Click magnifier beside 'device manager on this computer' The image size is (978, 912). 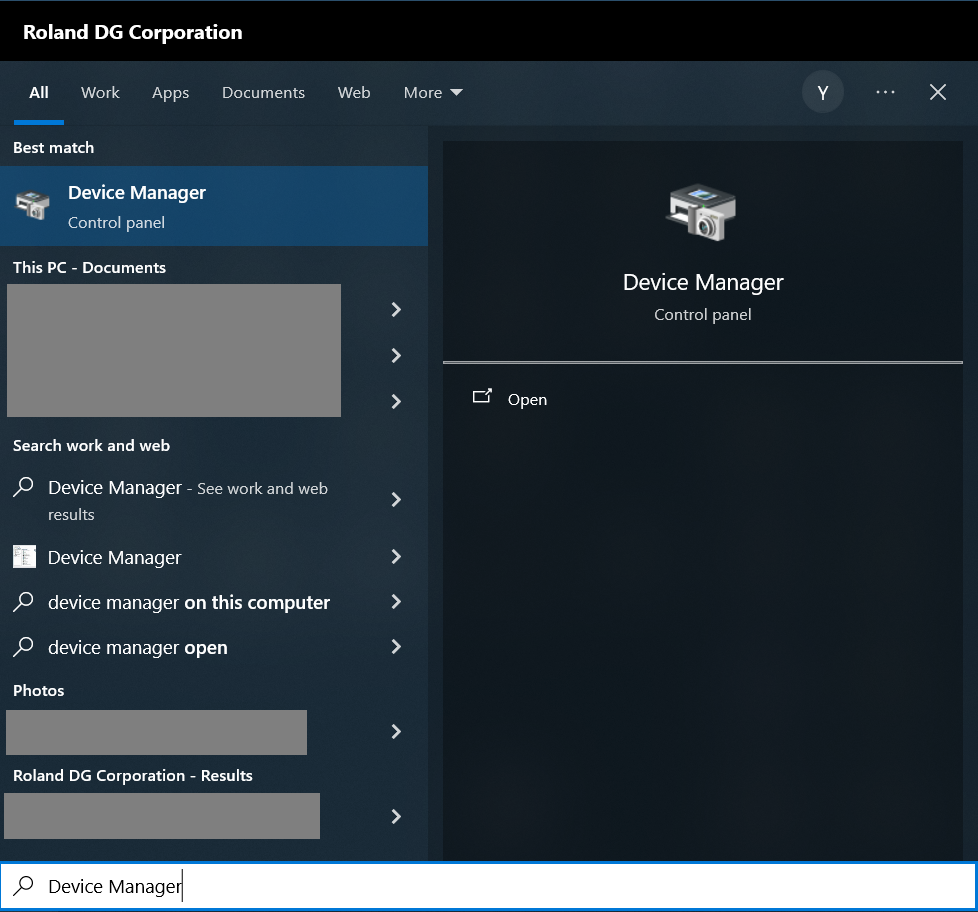pyautogui.click(x=24, y=602)
